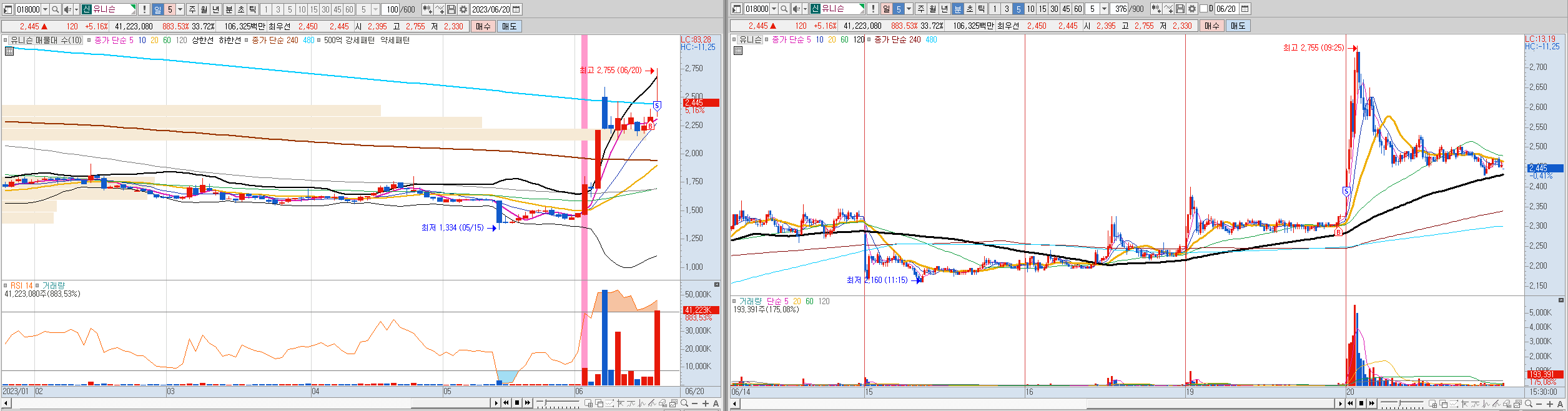Open the add indicator icon in left chart
The image size is (1568, 411).
[x=427, y=9]
